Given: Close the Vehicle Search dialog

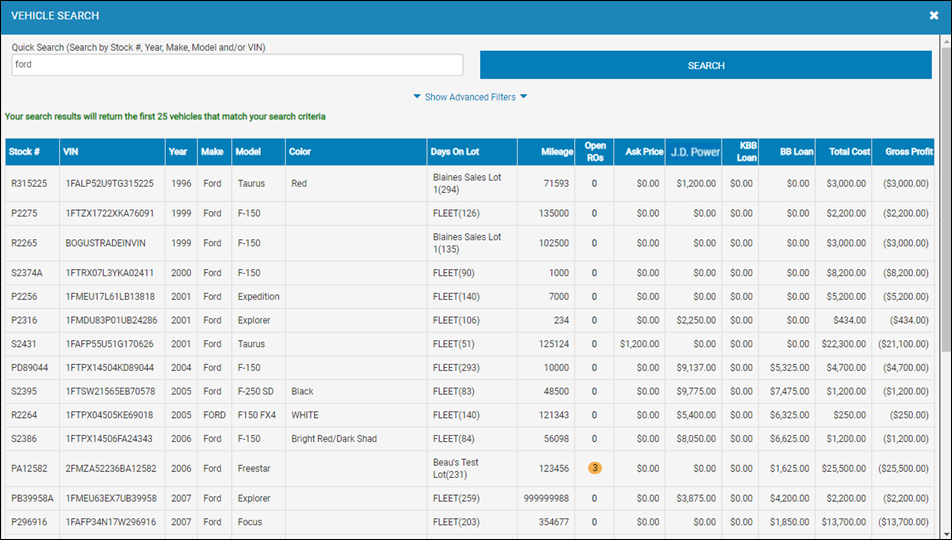Looking at the screenshot, I should tap(934, 16).
